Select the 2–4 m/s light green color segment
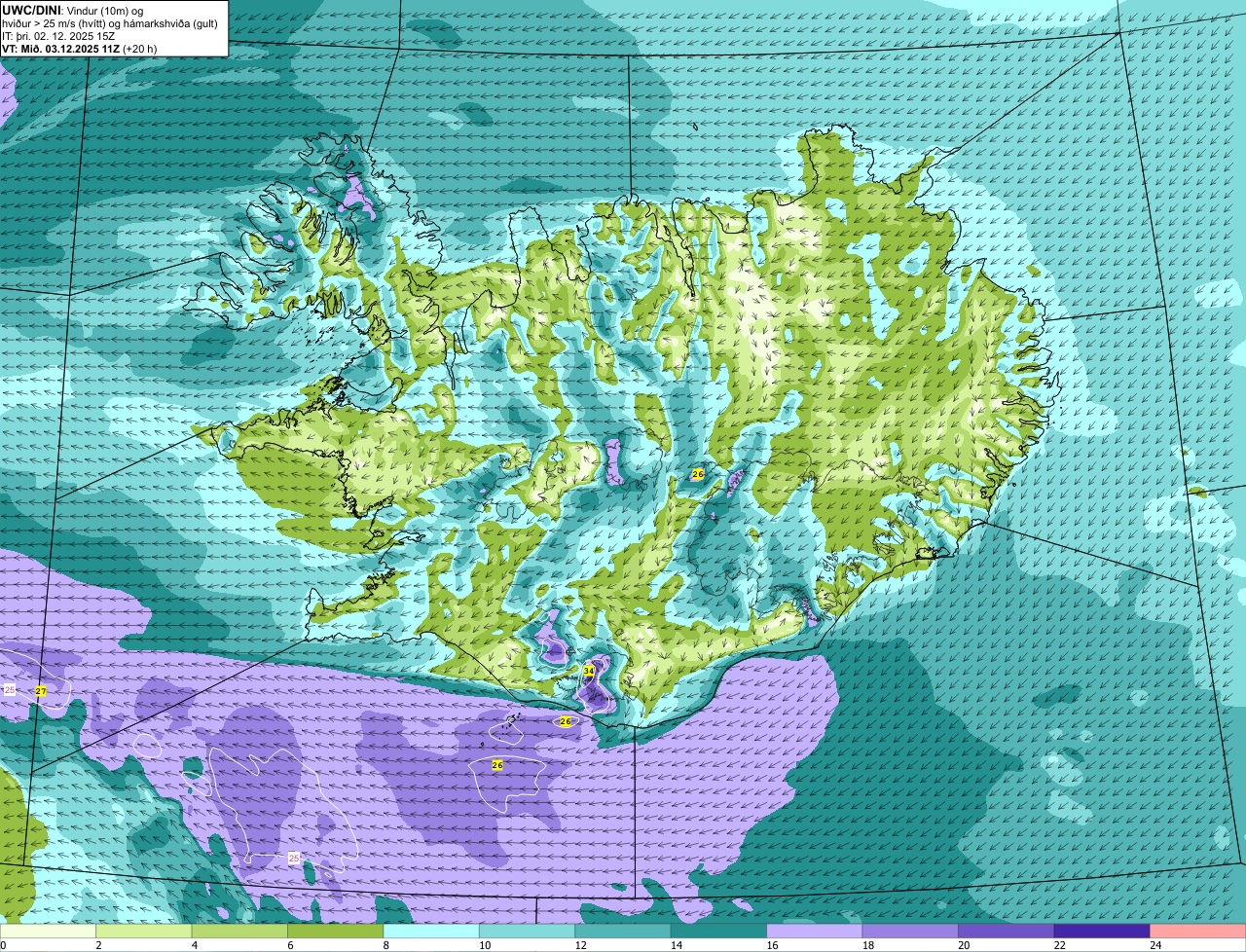The image size is (1246, 952). tap(144, 932)
